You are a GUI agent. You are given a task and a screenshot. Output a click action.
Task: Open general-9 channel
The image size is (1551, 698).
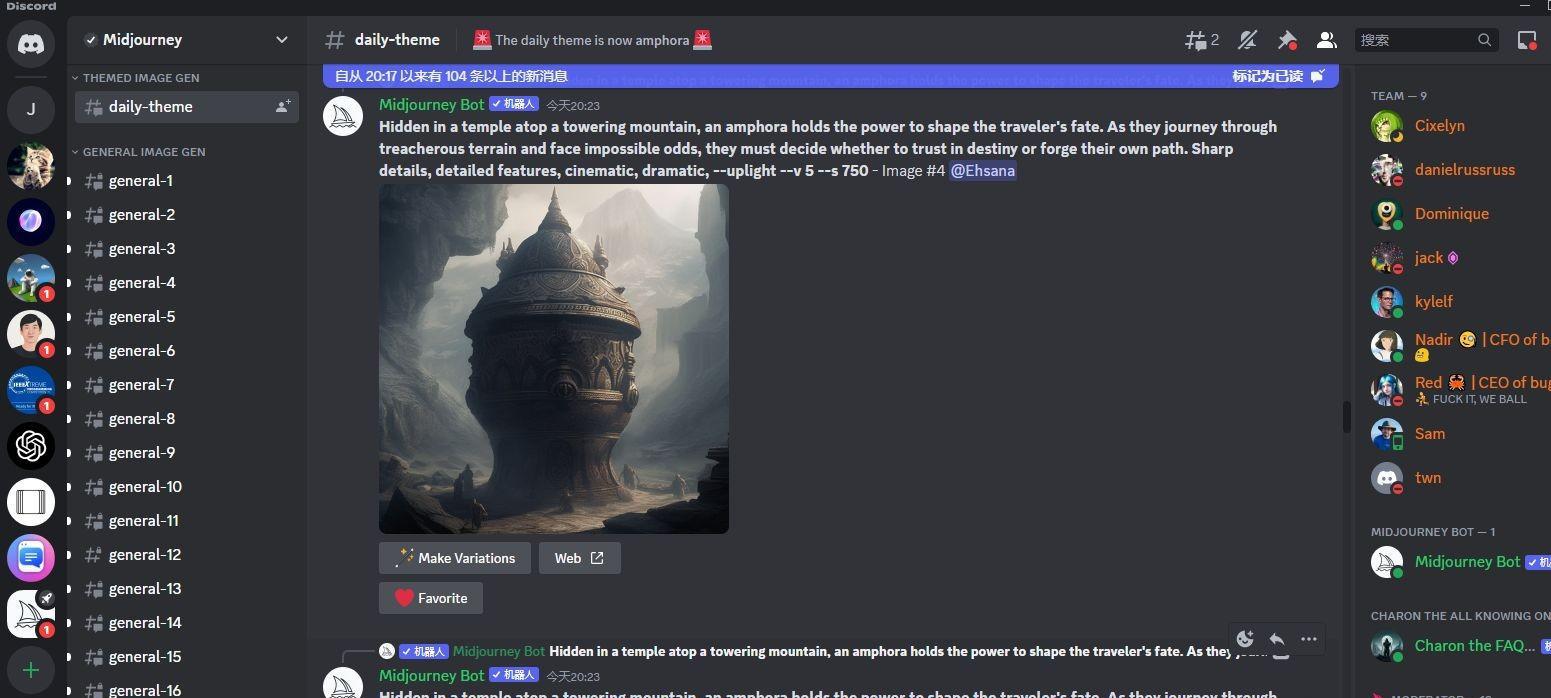(187, 453)
